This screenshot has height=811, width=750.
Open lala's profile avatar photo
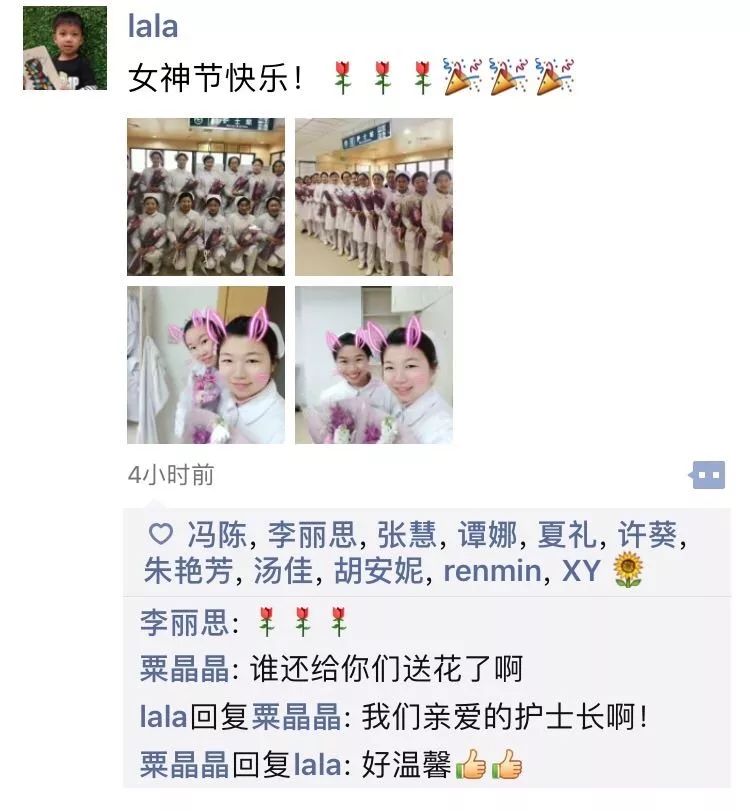pyautogui.click(x=65, y=48)
